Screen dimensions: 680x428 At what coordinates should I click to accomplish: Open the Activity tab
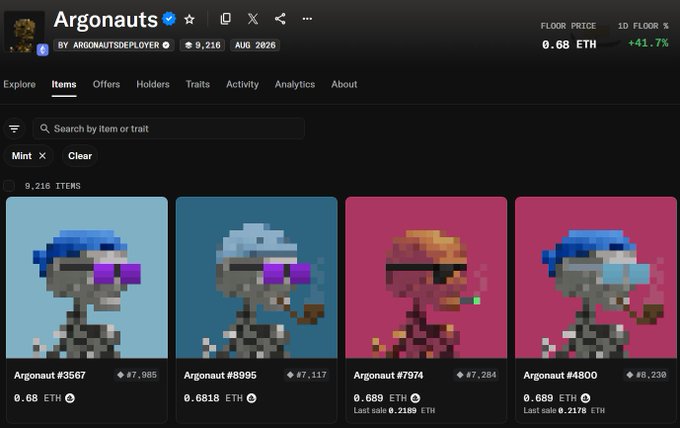coord(242,84)
